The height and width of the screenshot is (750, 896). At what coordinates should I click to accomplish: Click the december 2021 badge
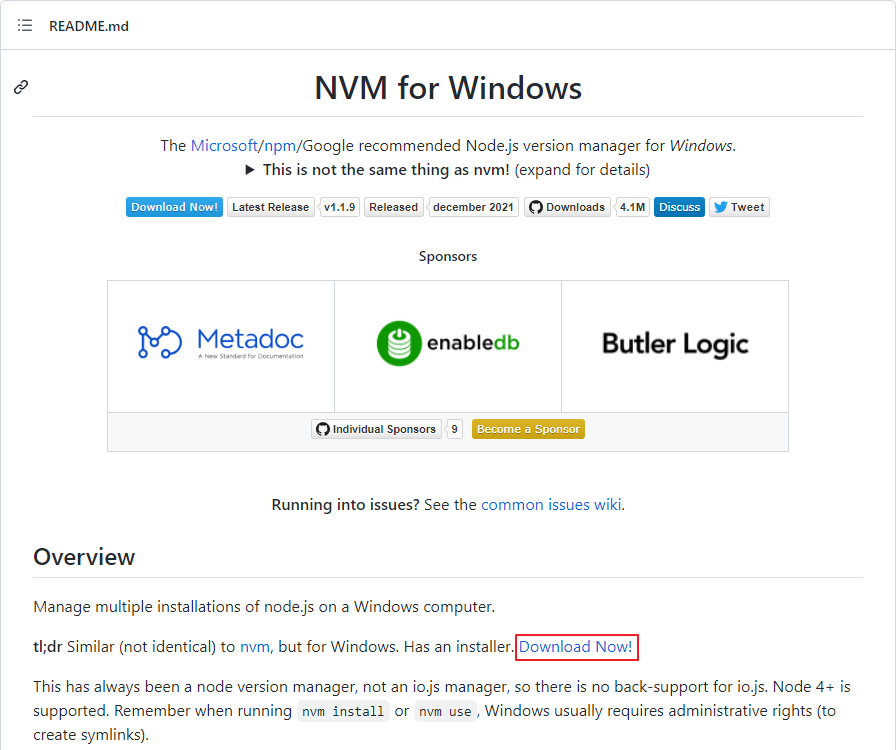tap(473, 207)
